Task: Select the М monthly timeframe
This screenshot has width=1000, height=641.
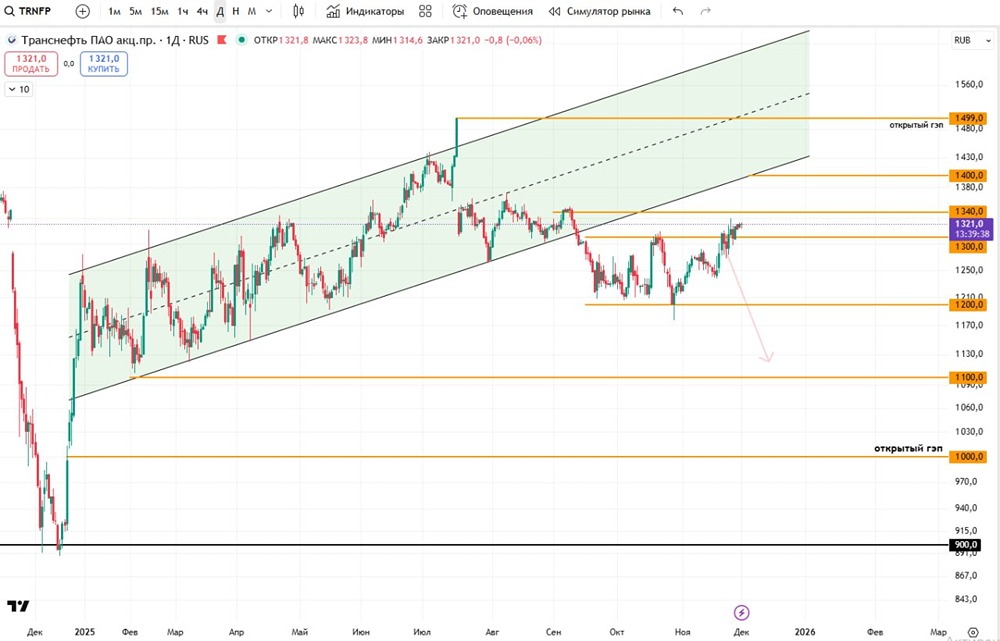Action: point(252,11)
